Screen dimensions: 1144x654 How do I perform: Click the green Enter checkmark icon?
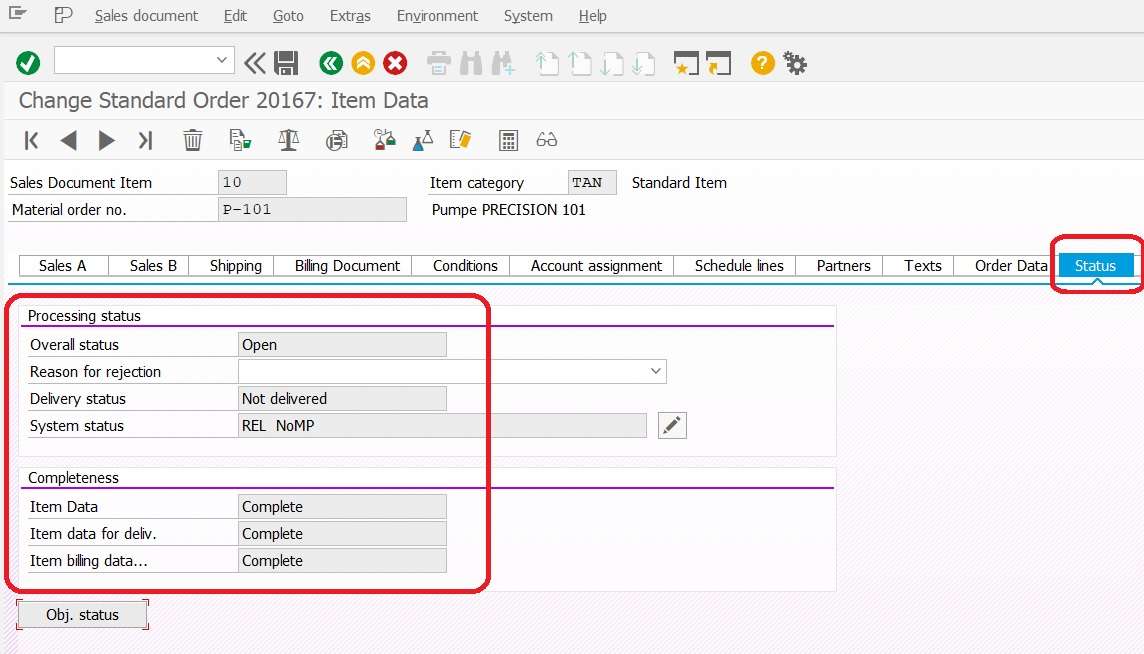(27, 62)
